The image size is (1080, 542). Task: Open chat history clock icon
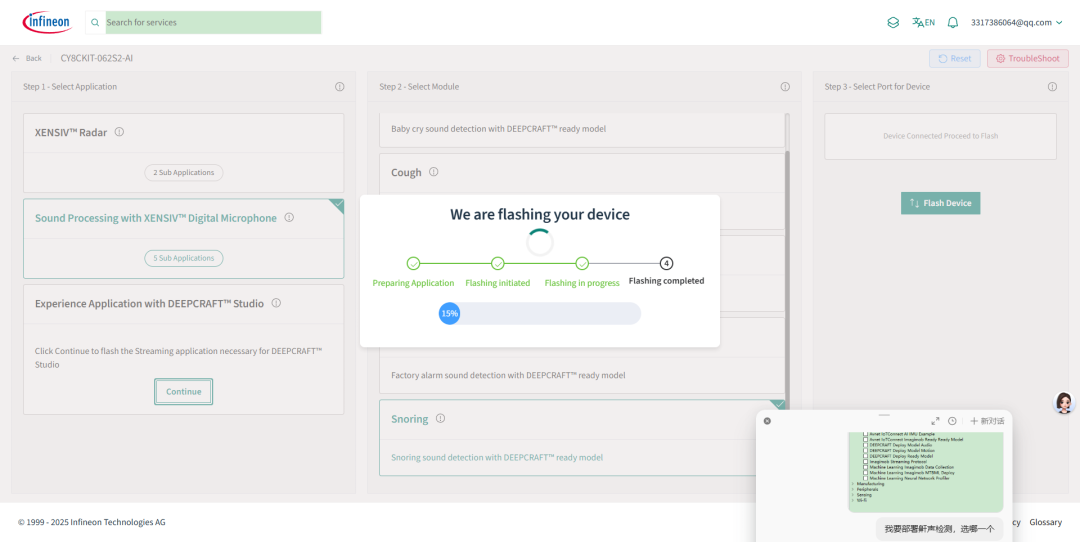[952, 421]
